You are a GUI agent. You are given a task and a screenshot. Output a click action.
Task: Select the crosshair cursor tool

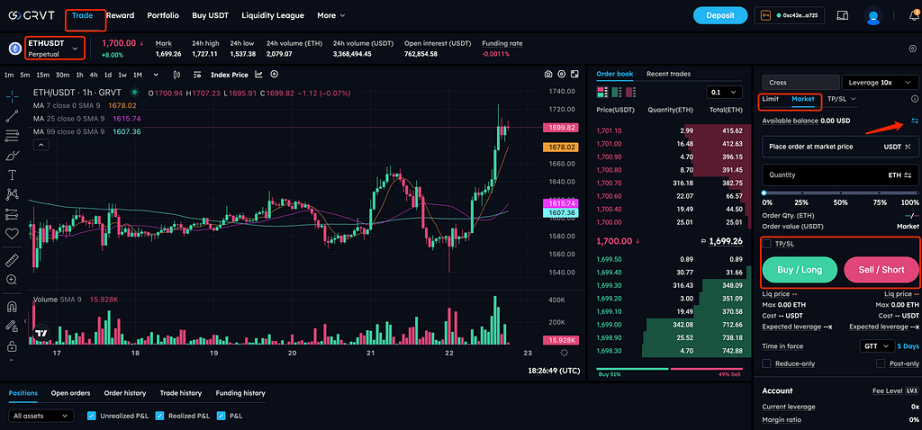pos(12,95)
